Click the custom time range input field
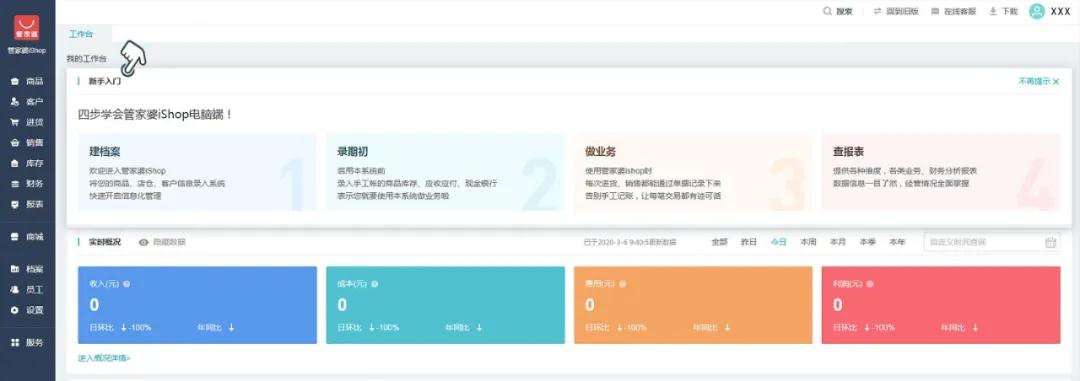1080x381 pixels. coord(992,242)
